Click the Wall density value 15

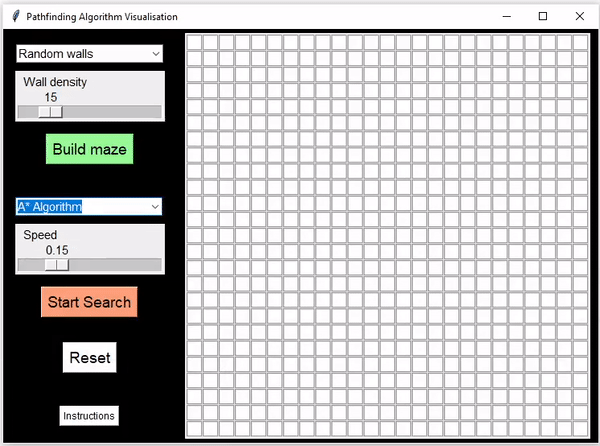coord(51,97)
